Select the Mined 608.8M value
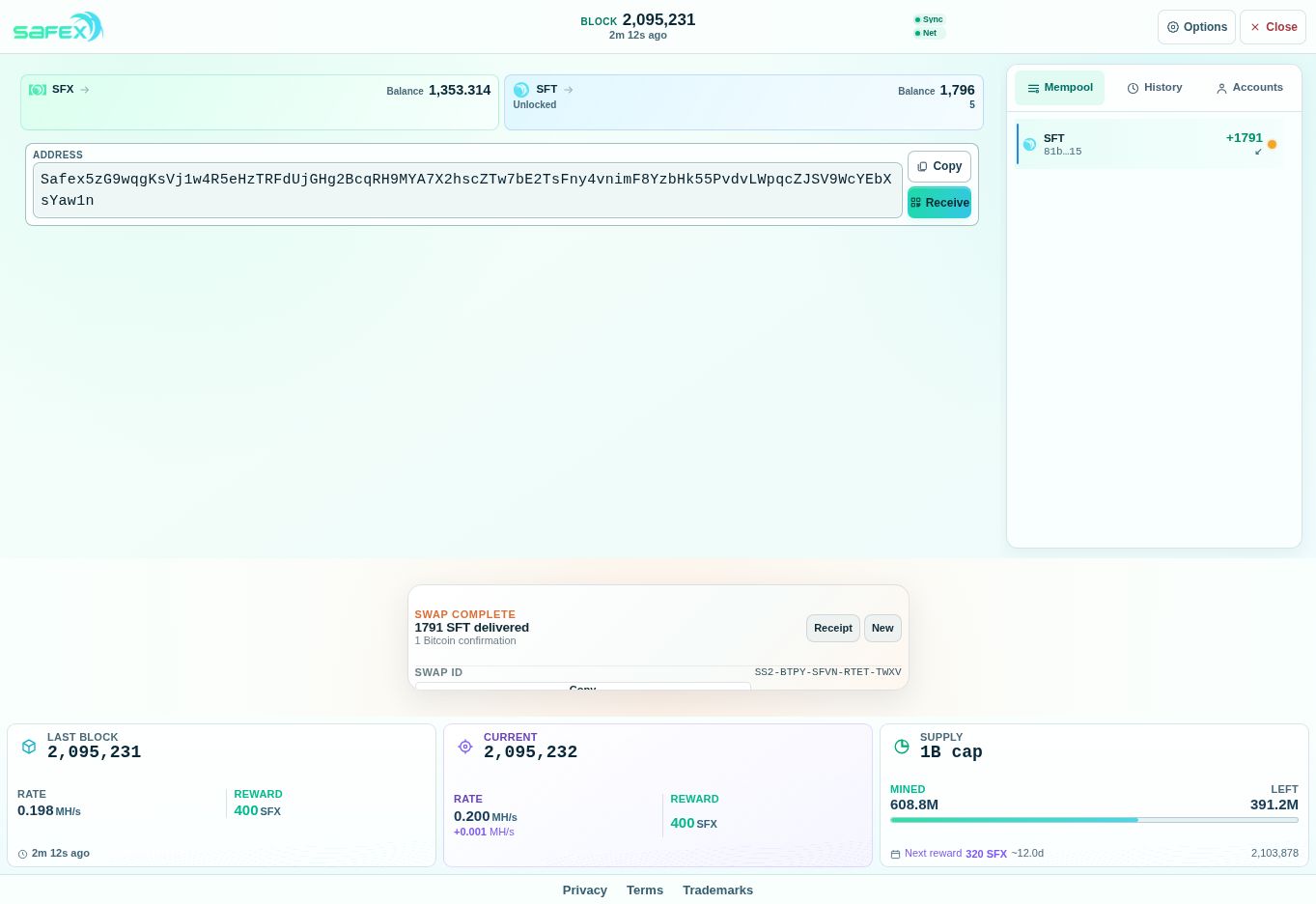 click(914, 805)
